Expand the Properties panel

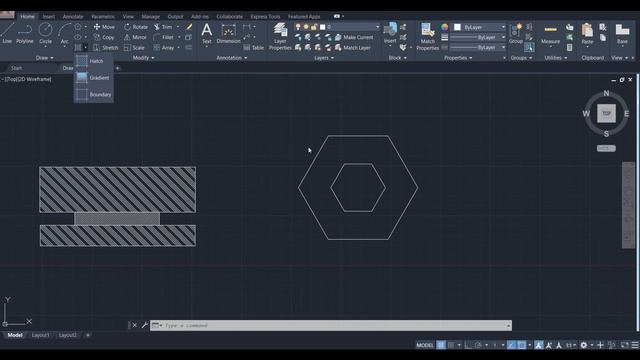click(458, 58)
